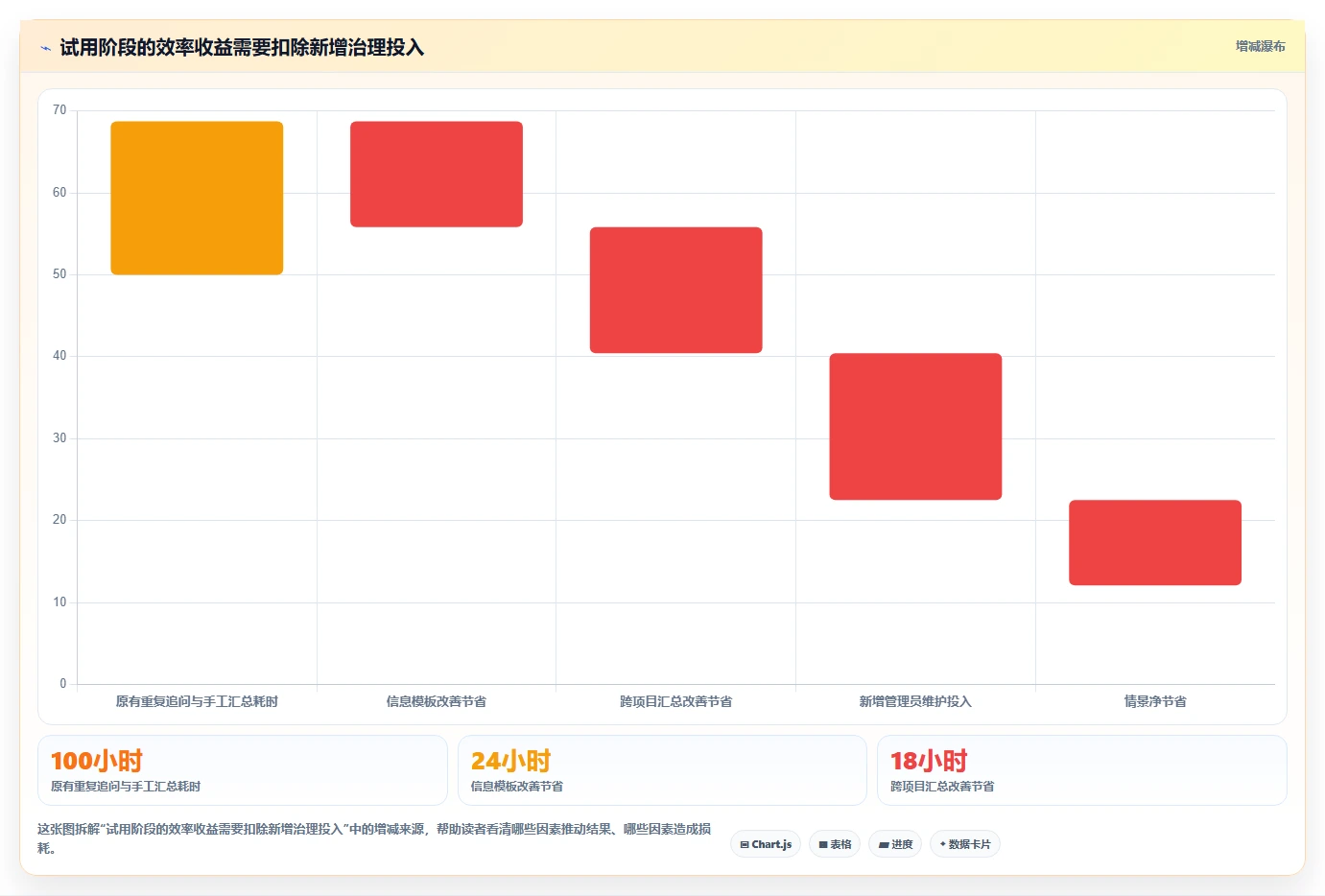Image resolution: width=1325 pixels, height=896 pixels.
Task: Click y-axis tick value 40
Action: point(59,356)
